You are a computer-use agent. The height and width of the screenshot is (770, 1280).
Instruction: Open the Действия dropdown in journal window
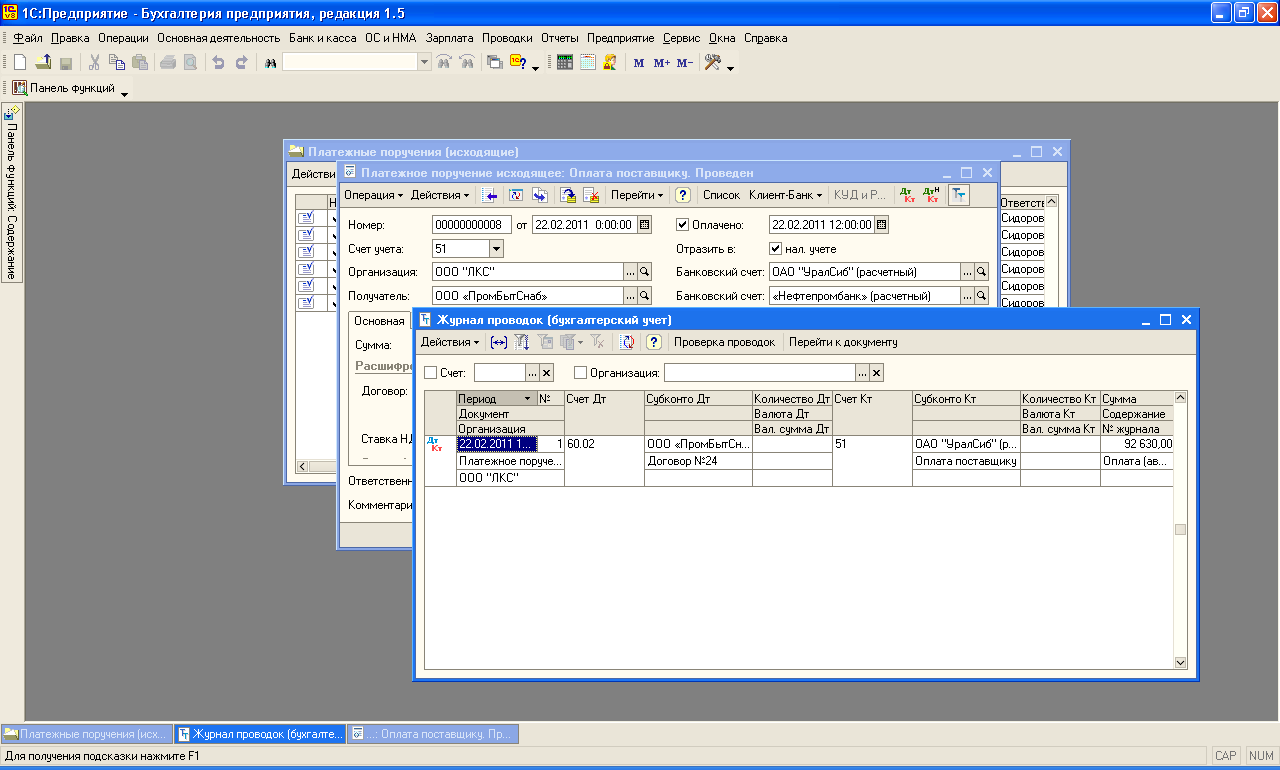pyautogui.click(x=450, y=342)
